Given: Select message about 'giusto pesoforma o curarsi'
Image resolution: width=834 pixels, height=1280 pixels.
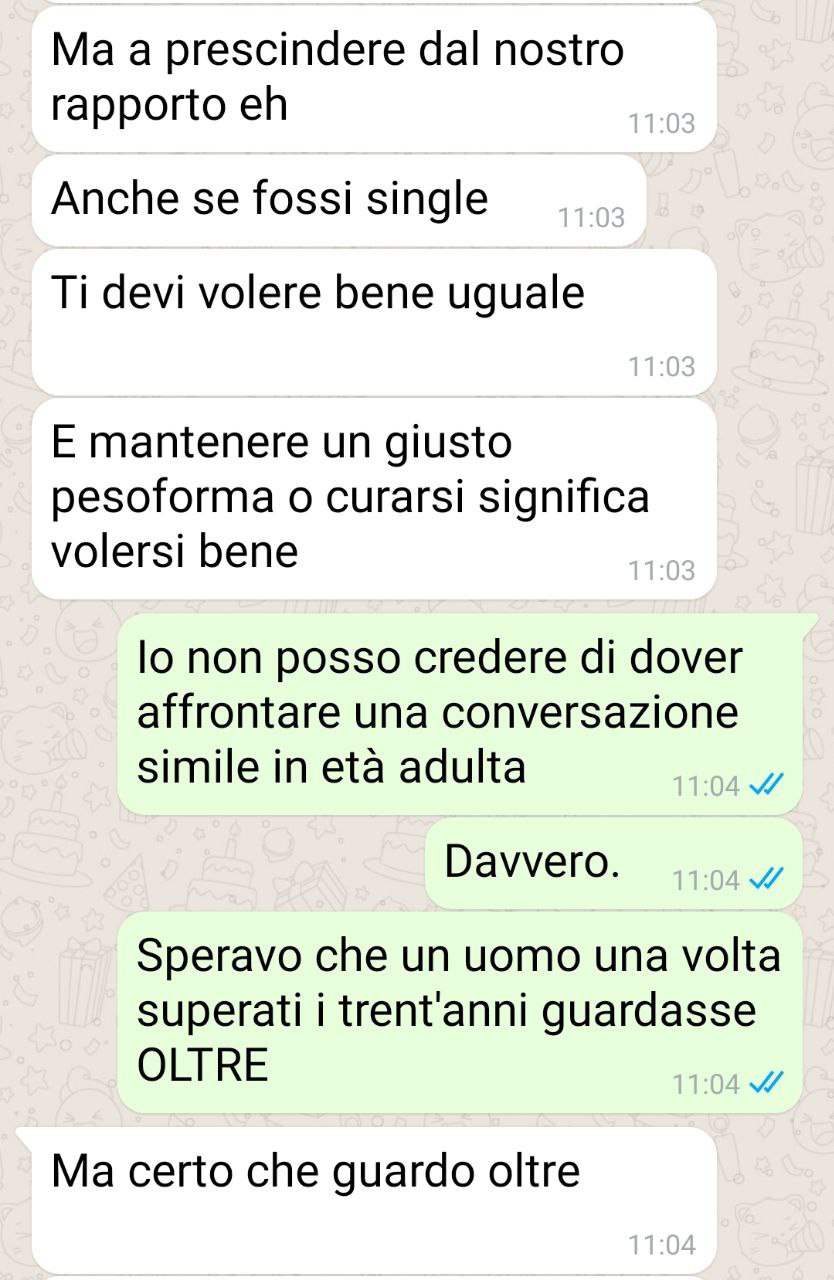Looking at the screenshot, I should (374, 499).
